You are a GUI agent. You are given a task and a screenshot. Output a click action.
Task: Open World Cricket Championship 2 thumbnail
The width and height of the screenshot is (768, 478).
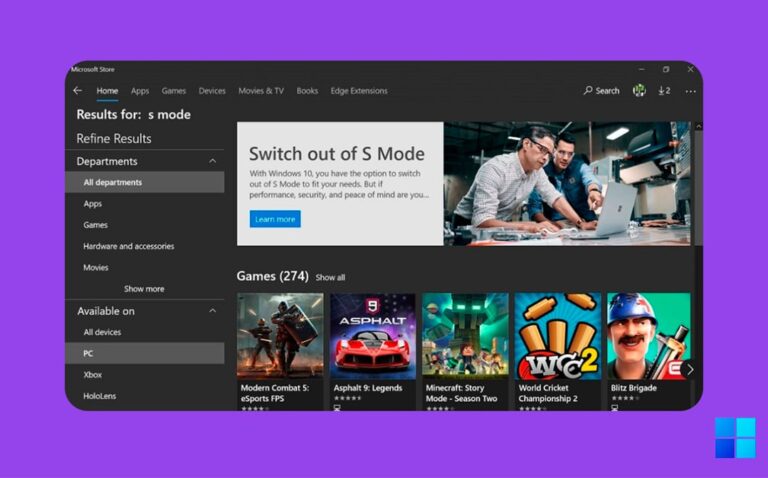[558, 336]
